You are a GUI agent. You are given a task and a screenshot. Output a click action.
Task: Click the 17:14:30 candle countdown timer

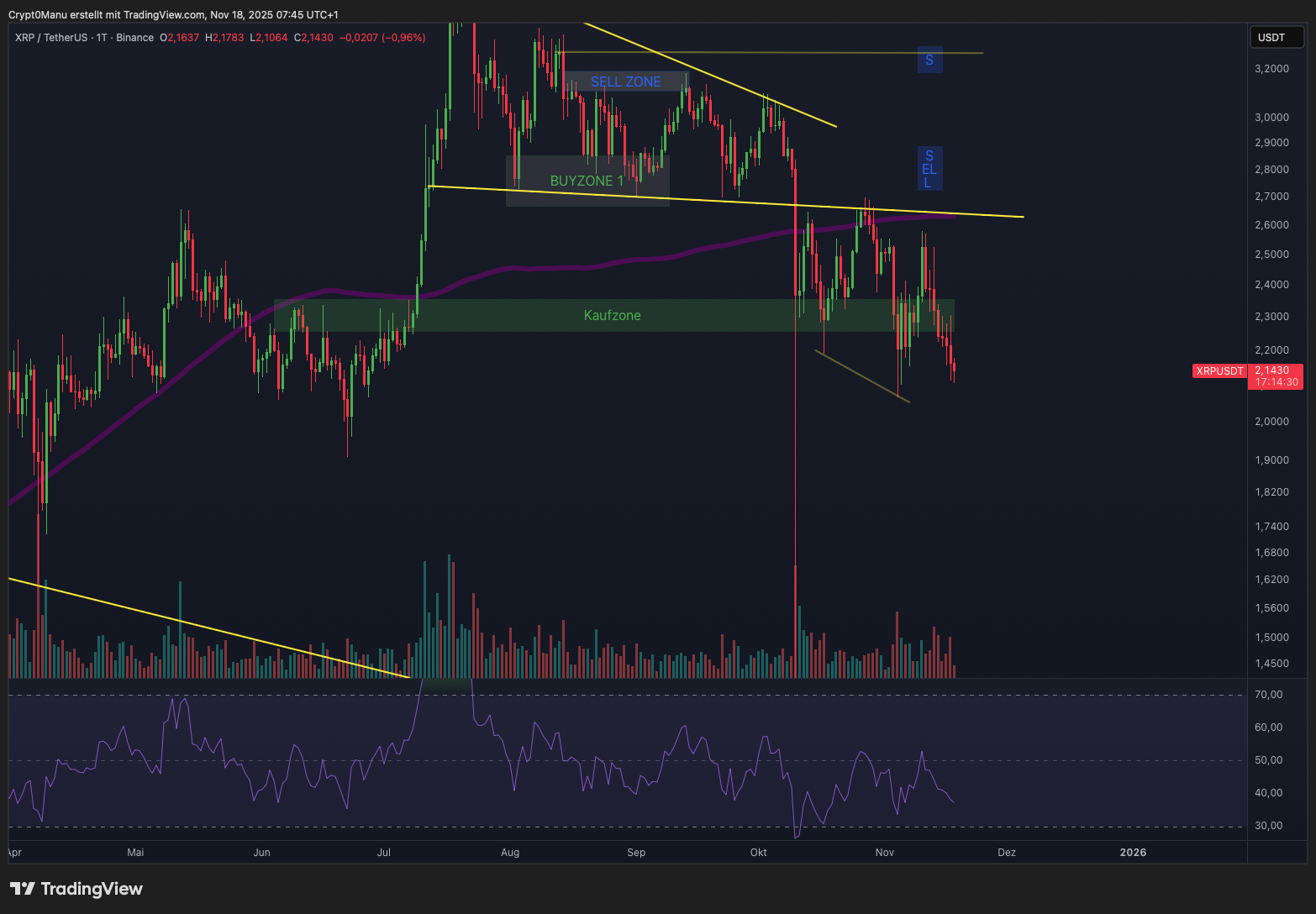click(1277, 382)
